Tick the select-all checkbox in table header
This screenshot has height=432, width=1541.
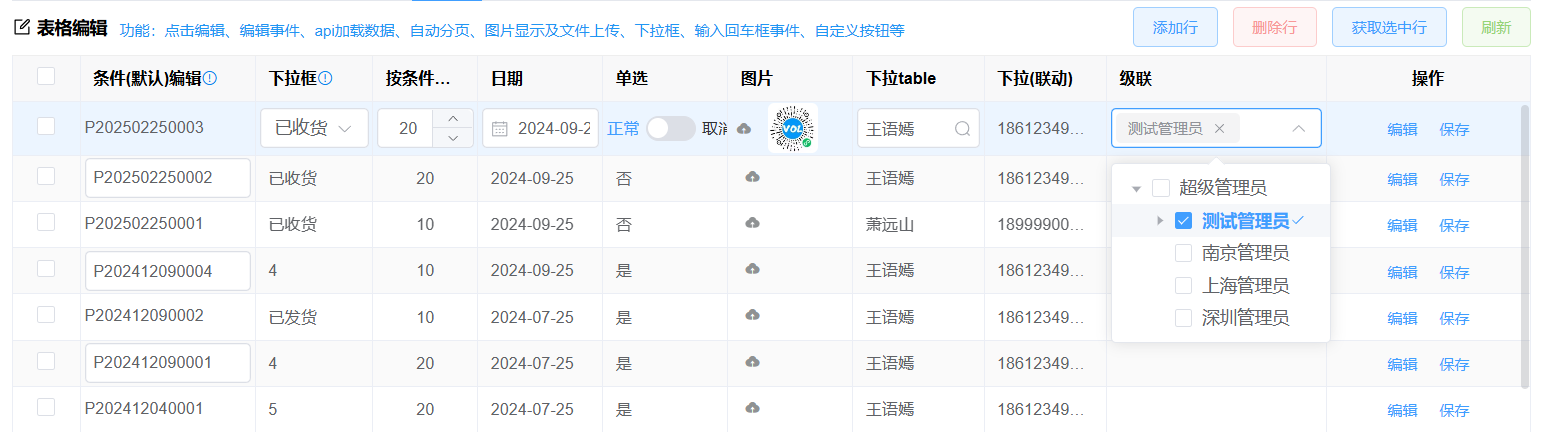pos(46,77)
